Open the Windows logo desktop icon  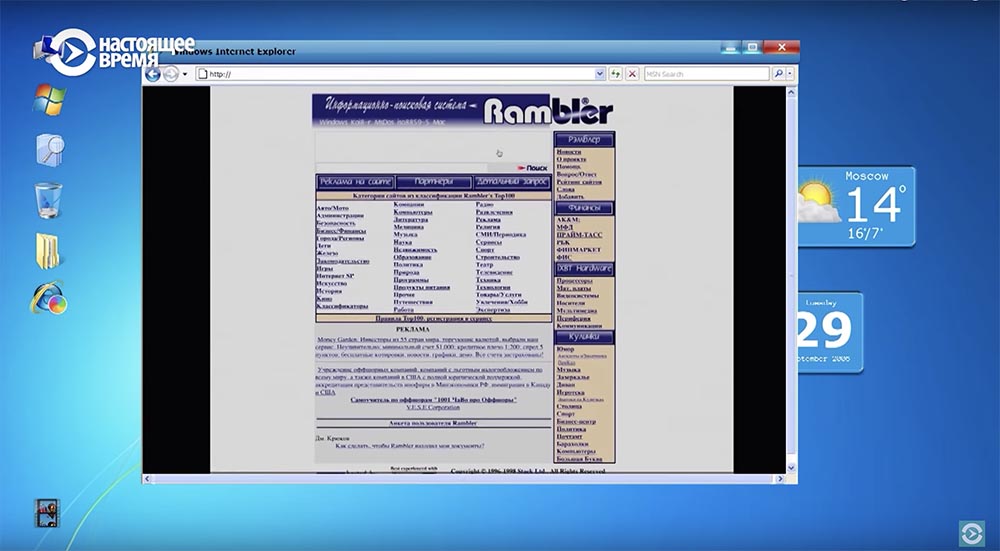click(50, 100)
